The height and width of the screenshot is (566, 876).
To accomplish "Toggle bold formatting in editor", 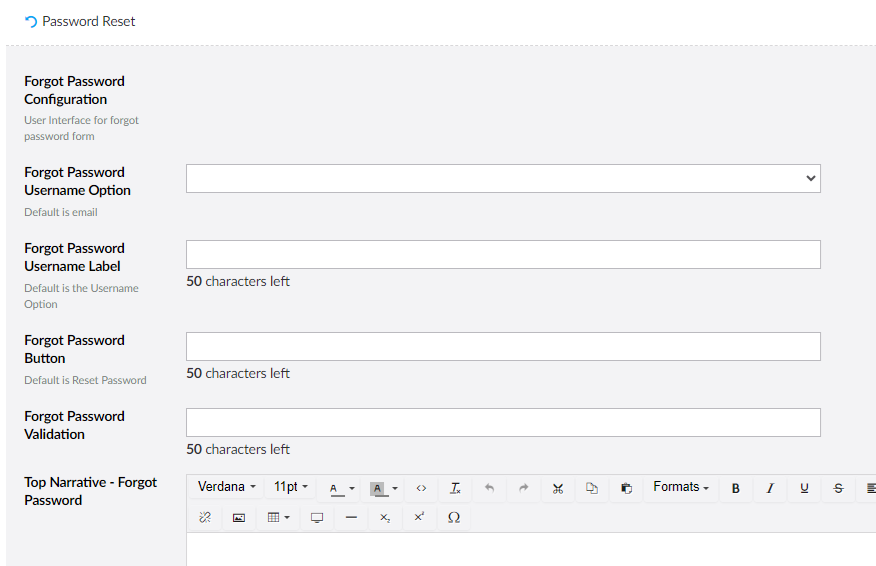I will click(x=736, y=488).
